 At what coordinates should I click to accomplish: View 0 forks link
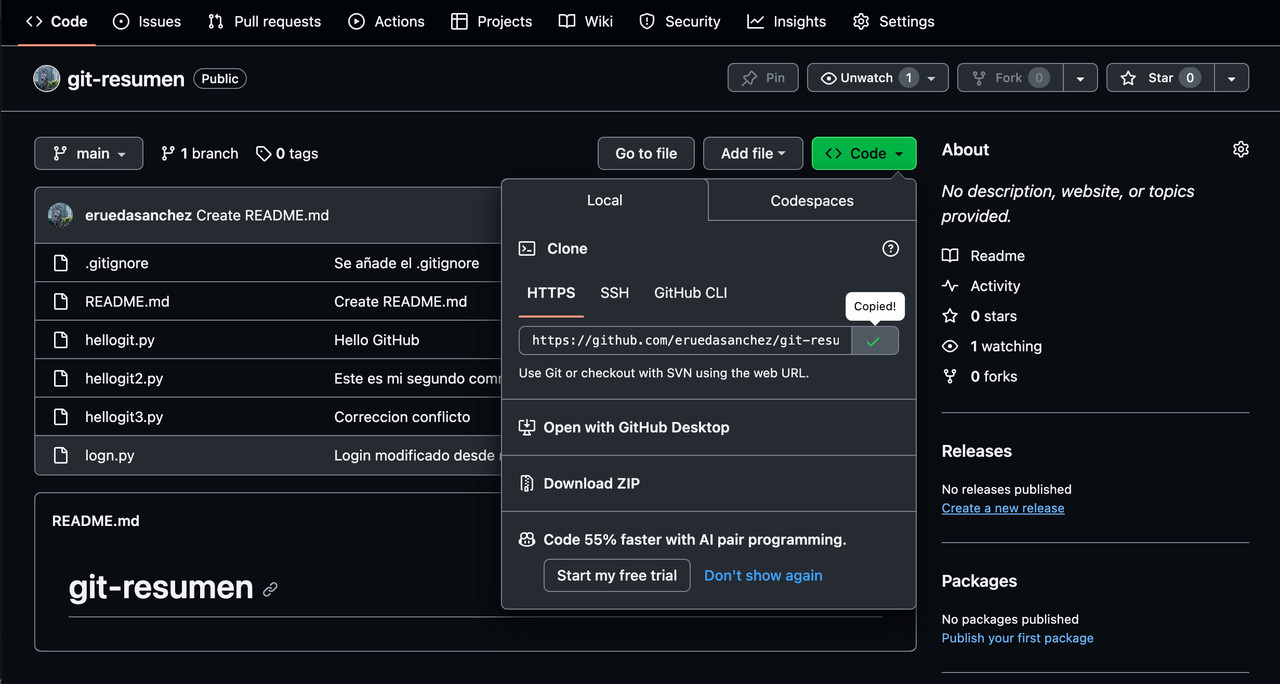coord(980,376)
